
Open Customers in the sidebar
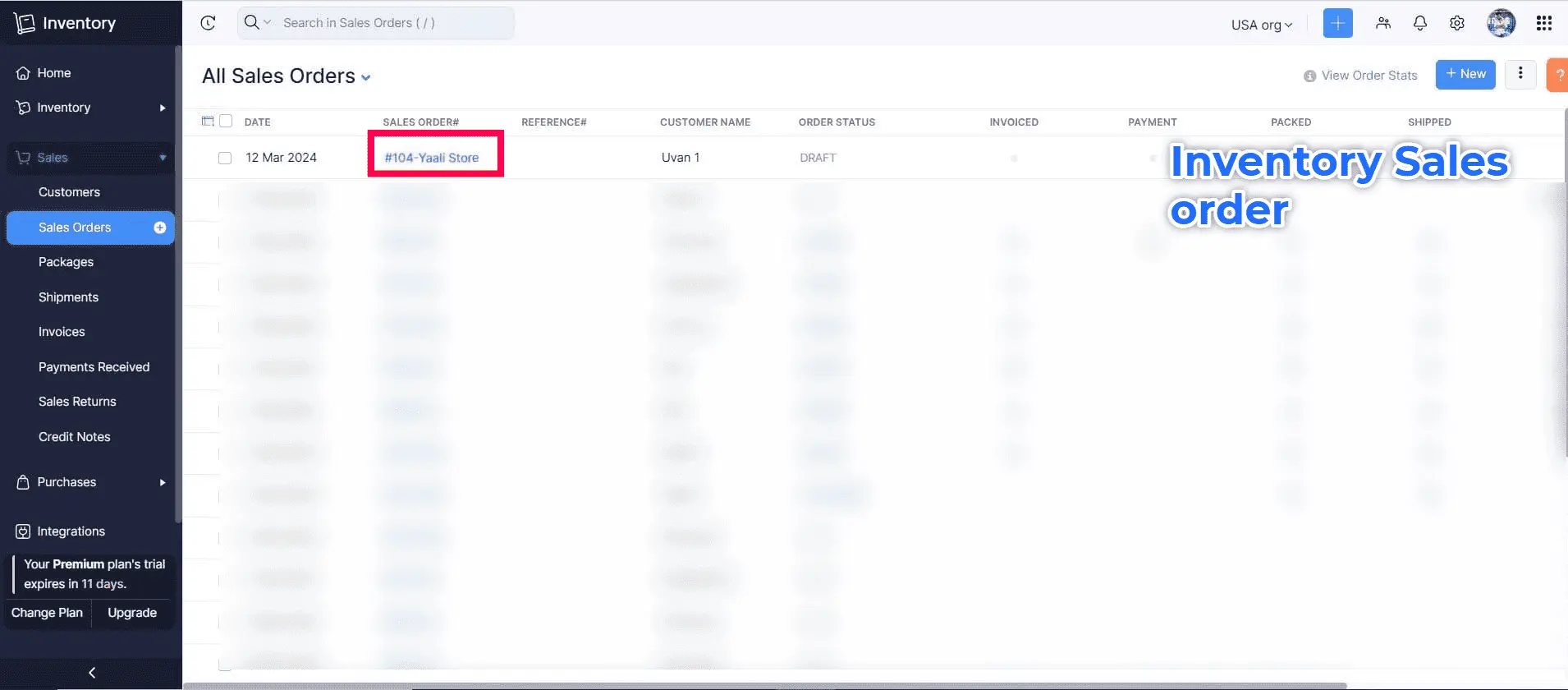[x=69, y=192]
